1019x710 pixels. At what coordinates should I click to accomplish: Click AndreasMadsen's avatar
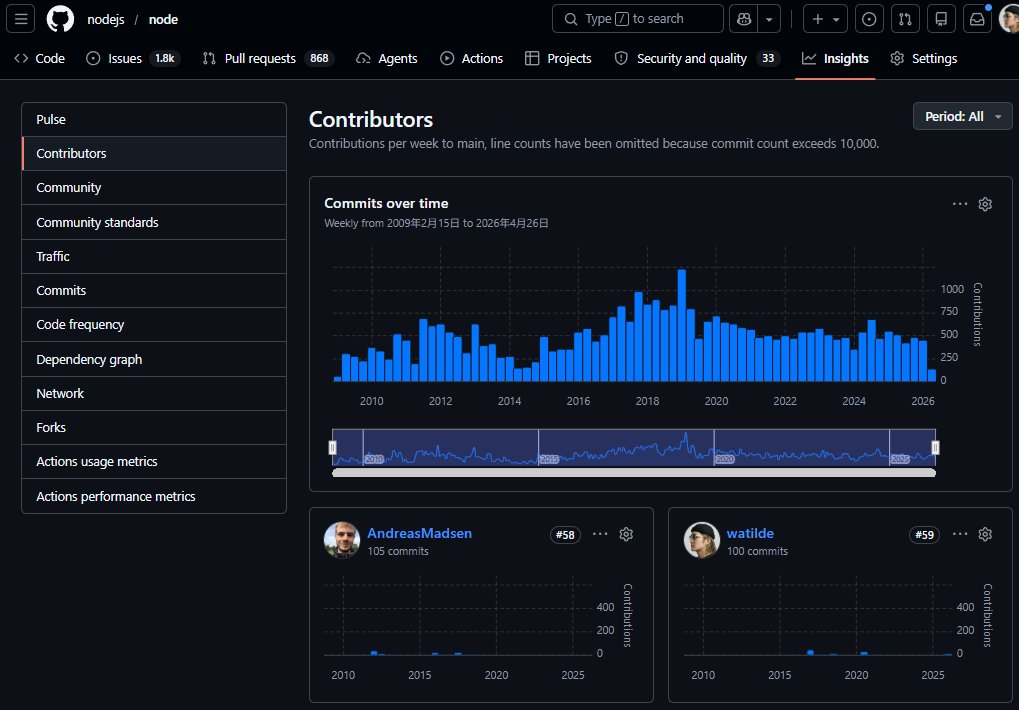(342, 540)
